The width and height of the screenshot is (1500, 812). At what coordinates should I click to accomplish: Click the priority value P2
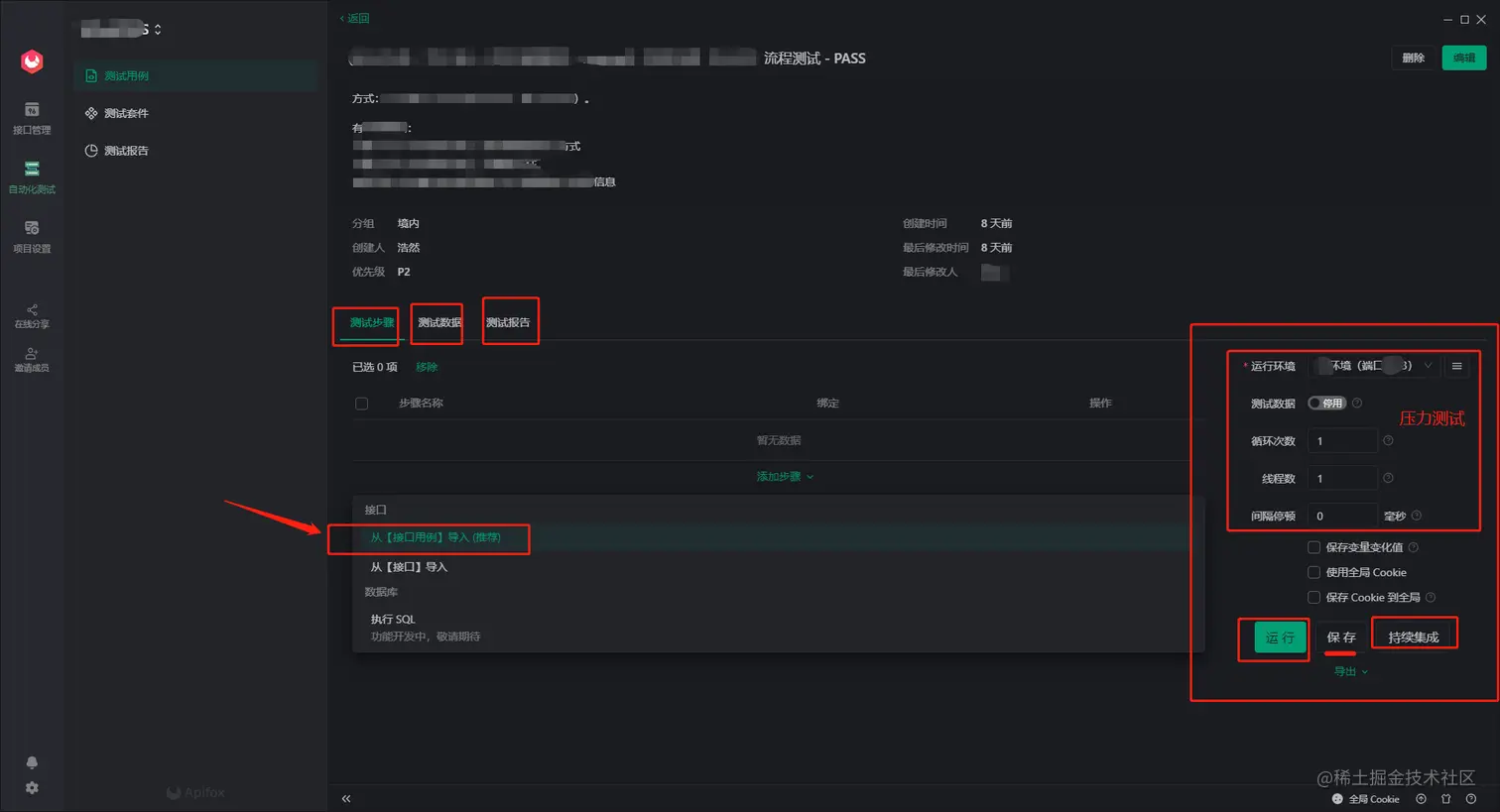coord(404,272)
